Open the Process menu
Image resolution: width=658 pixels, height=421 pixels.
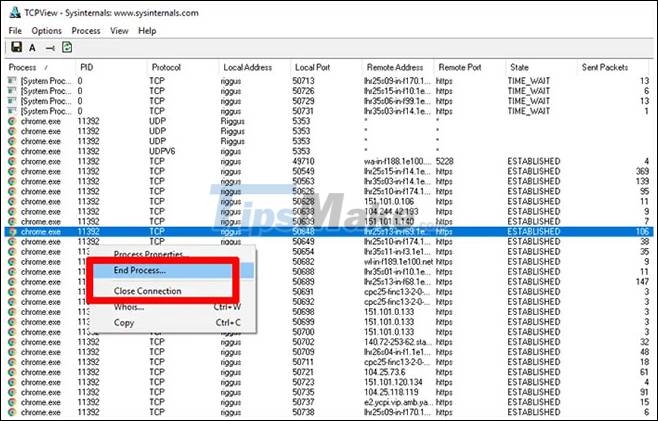coord(86,31)
